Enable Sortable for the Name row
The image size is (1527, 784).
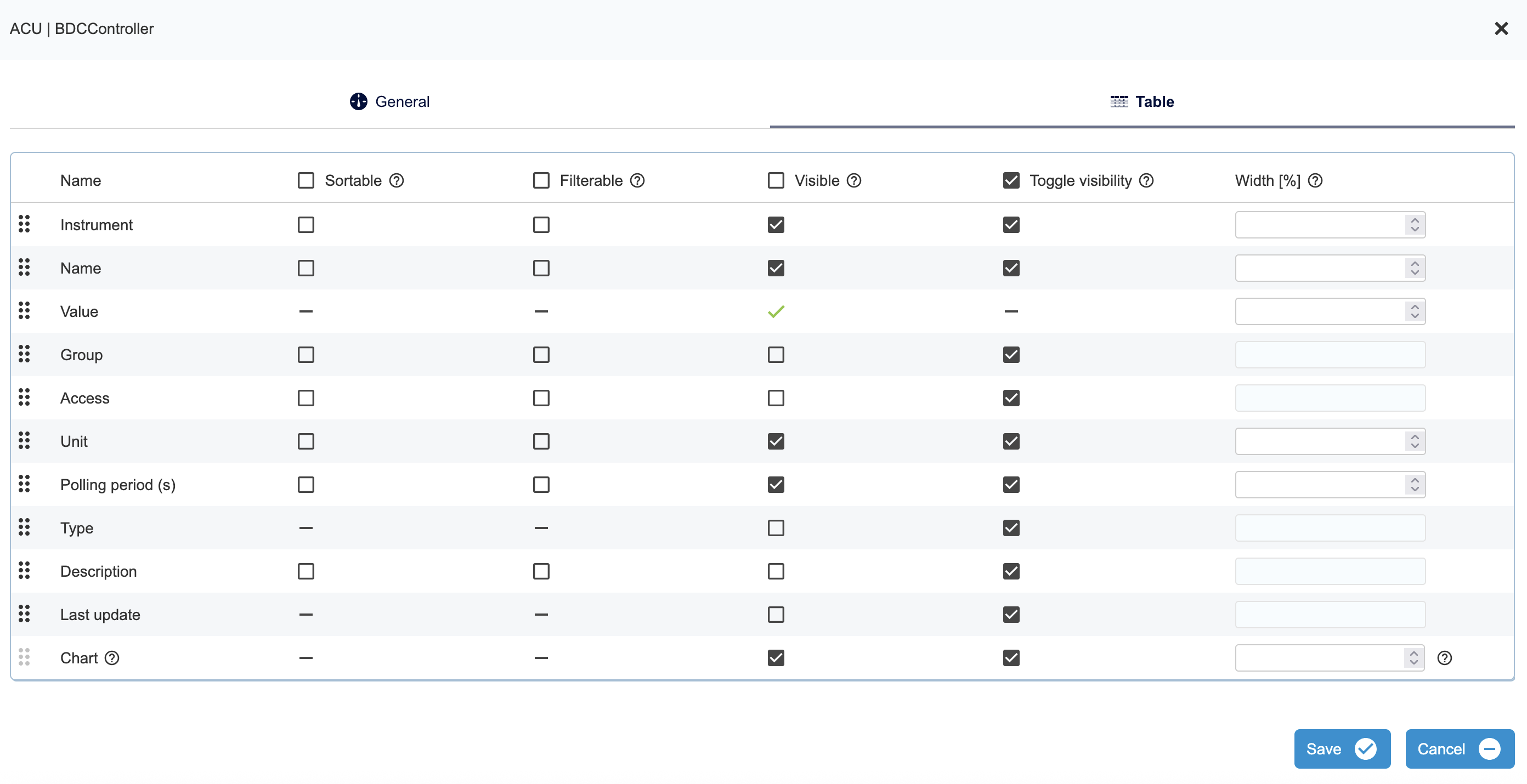coord(306,268)
